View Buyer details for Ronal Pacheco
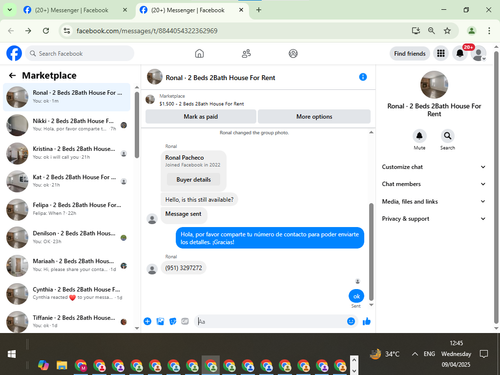500x375 pixels. tap(193, 179)
